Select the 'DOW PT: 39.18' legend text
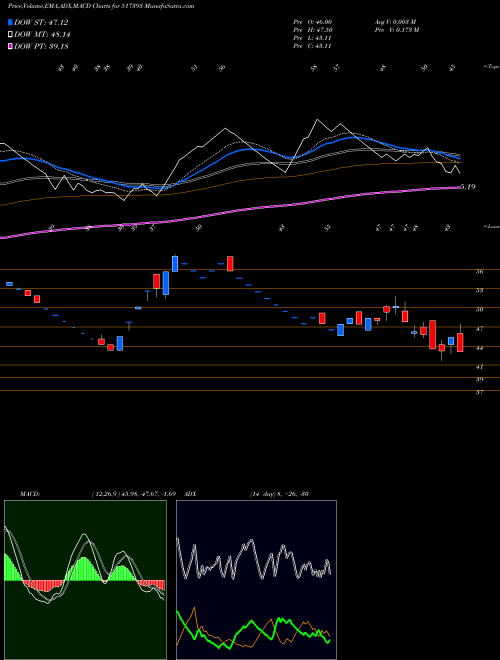Viewport: 500px width, 660px height. (41, 46)
